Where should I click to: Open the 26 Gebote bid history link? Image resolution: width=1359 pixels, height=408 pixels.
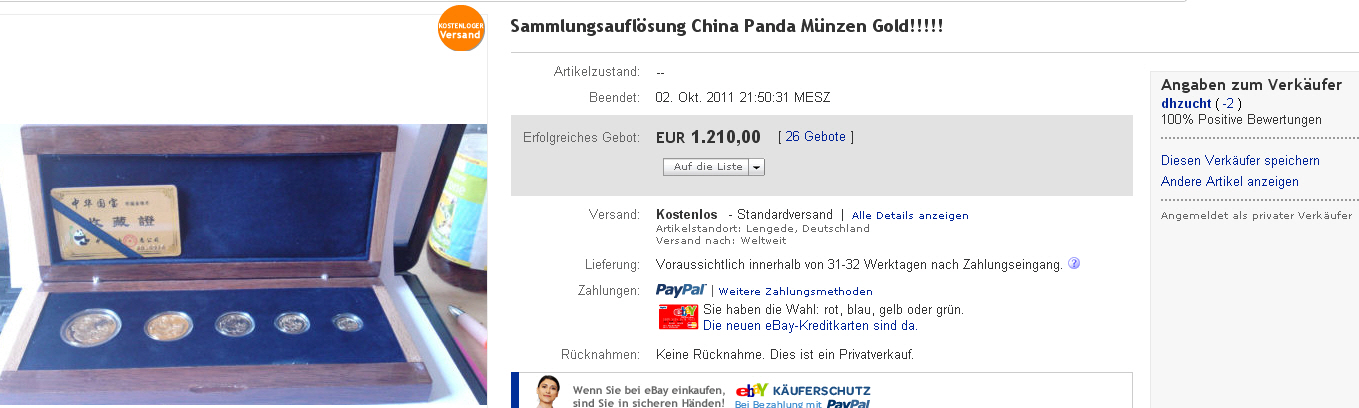[x=816, y=137]
